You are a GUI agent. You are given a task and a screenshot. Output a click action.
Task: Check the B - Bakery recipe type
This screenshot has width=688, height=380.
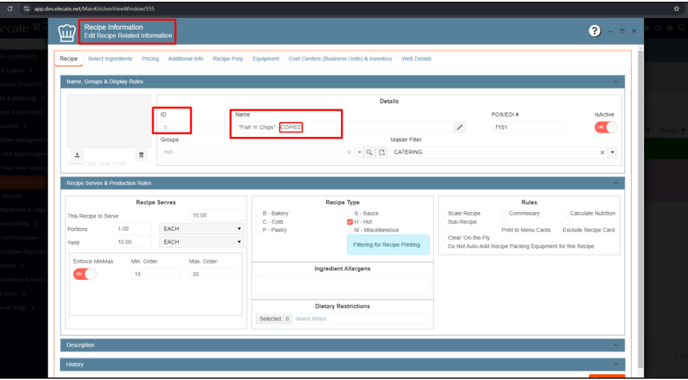[258, 214]
